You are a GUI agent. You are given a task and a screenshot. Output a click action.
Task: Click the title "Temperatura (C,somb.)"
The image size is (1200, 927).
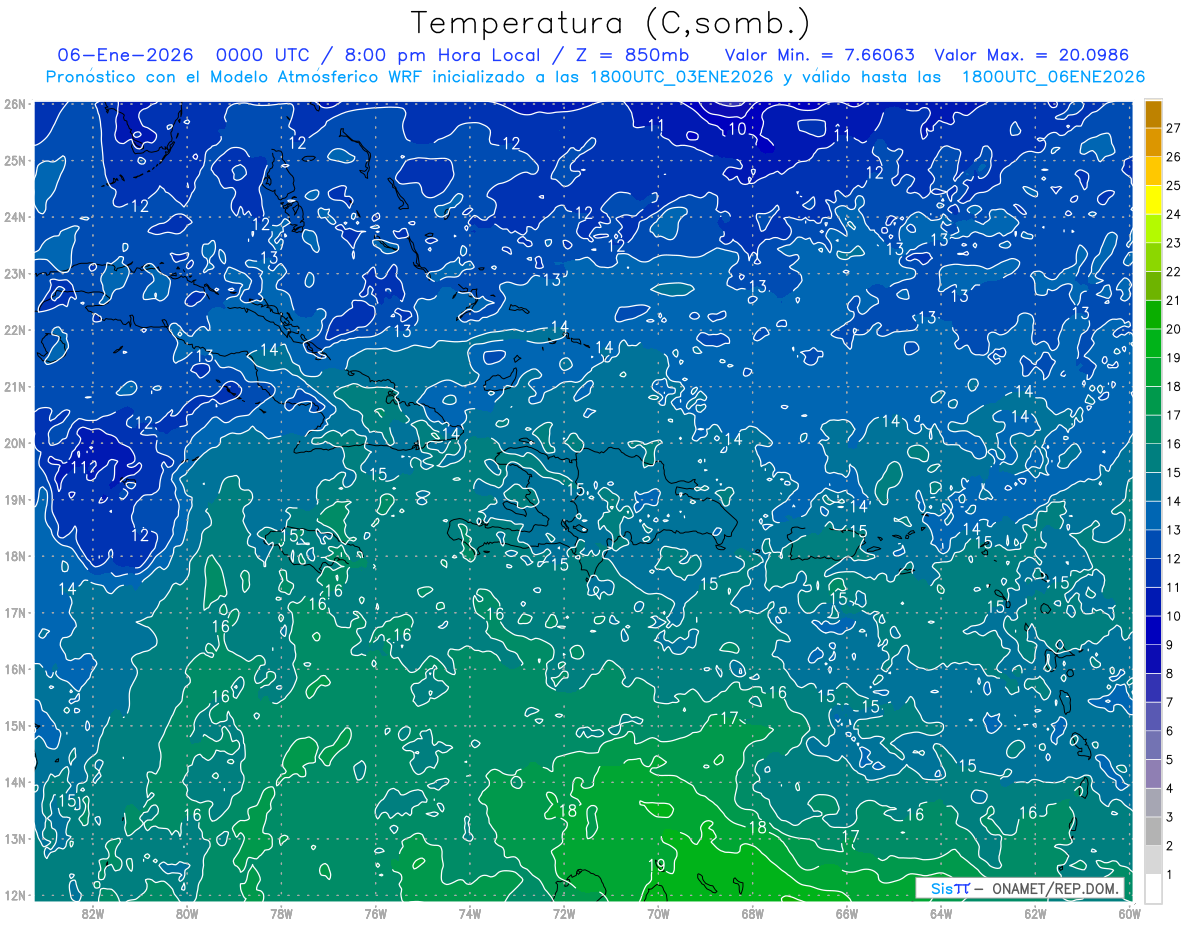(x=610, y=23)
